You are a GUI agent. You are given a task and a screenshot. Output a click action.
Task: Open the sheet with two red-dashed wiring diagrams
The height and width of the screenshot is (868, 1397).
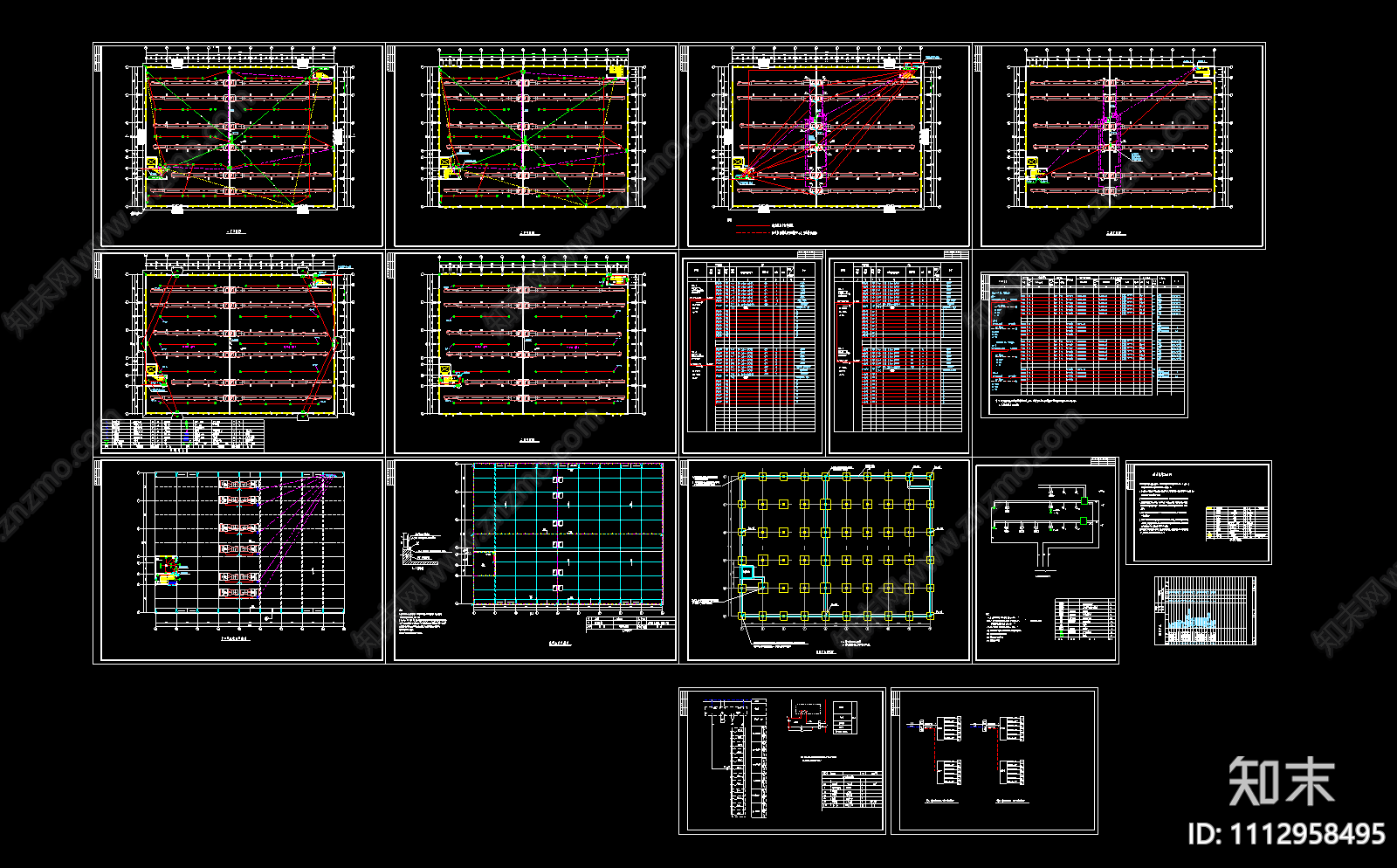point(994,761)
